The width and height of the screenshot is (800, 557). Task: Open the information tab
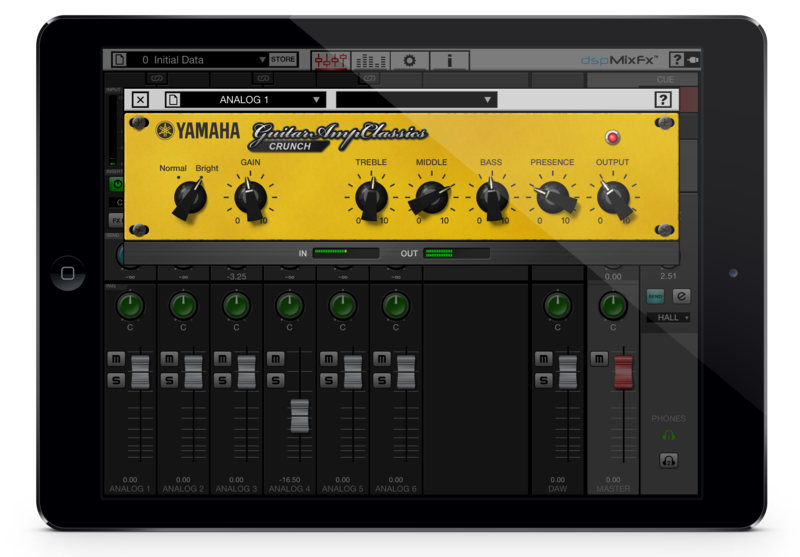[449, 61]
